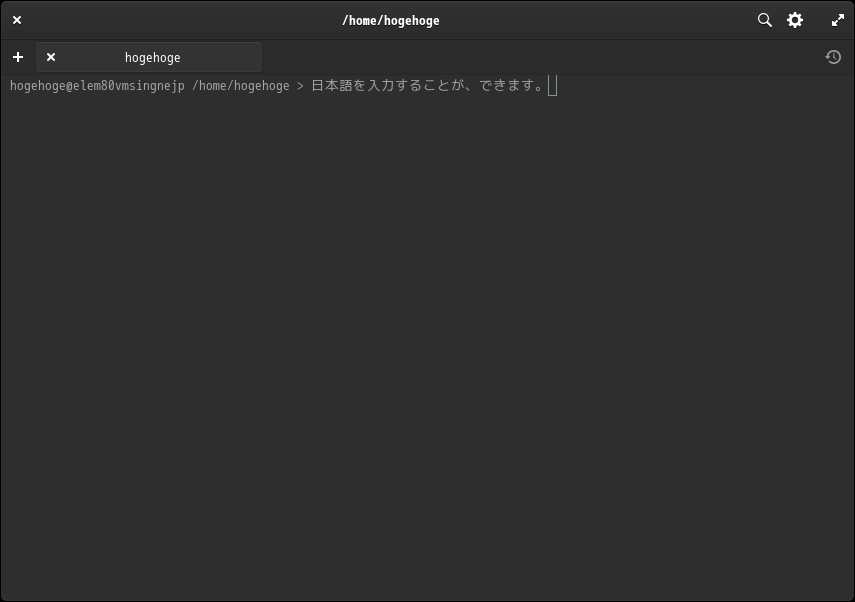Open the terminal settings gear menu
Image resolution: width=855 pixels, height=602 pixels.
[x=795, y=20]
